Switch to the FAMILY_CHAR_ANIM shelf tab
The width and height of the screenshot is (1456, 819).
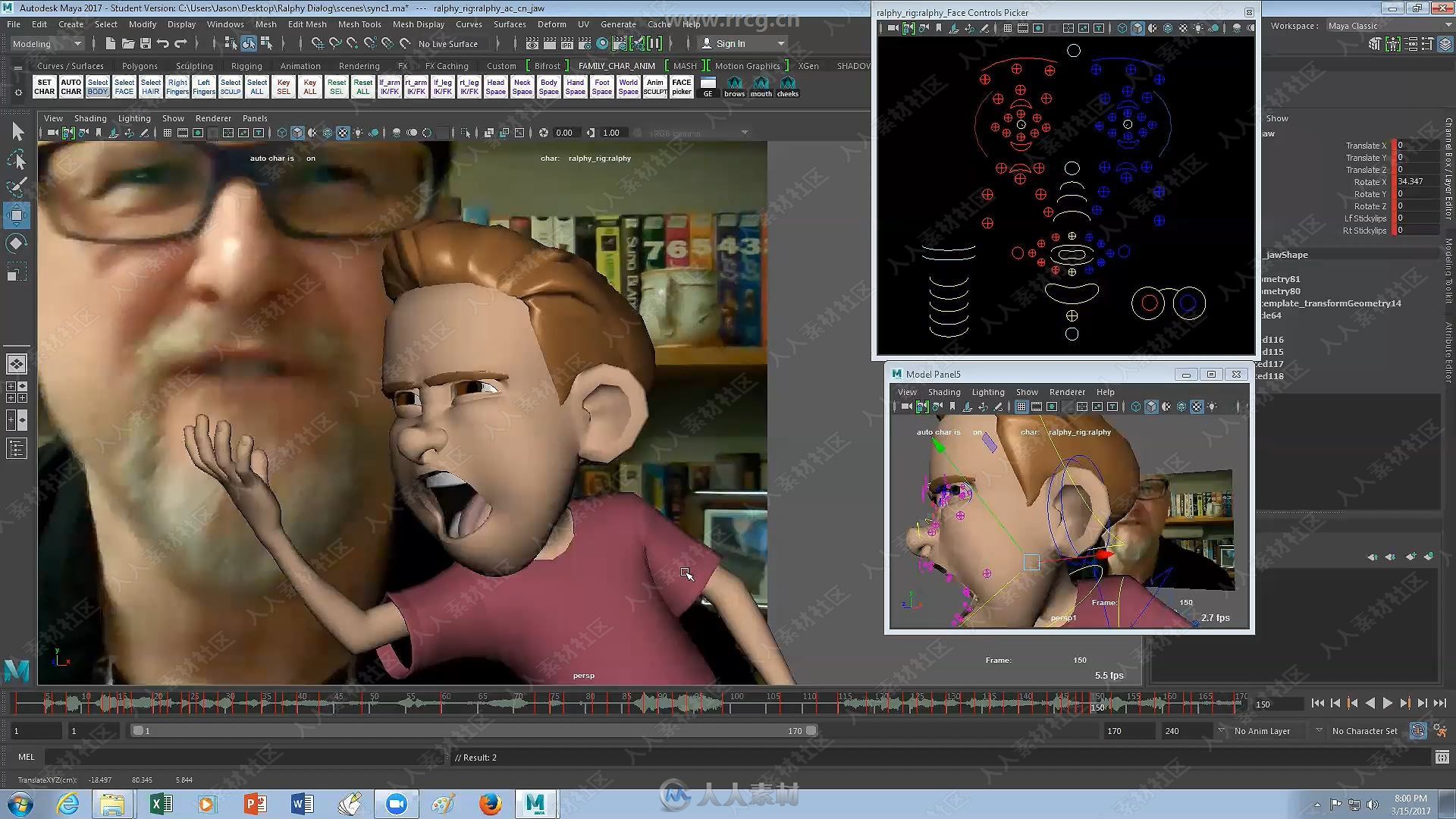click(617, 66)
